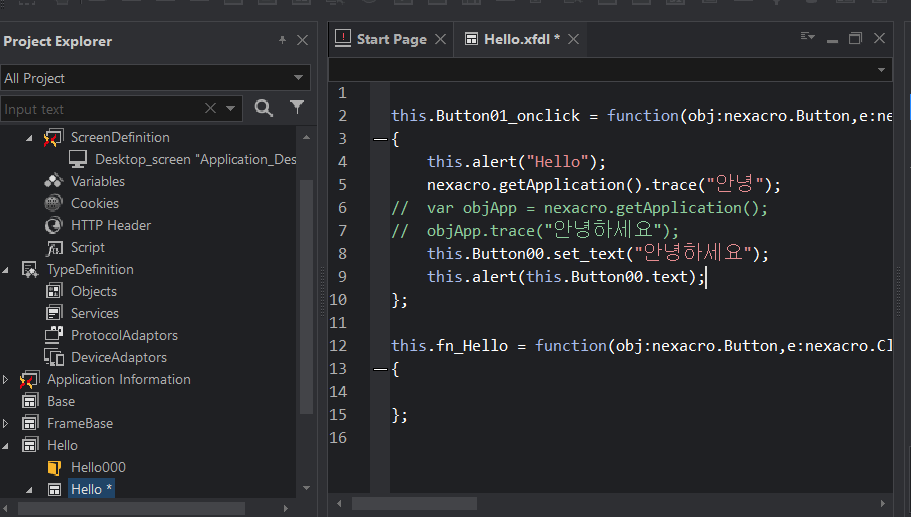Open HTTP Header tree item
Screen dimensions: 911x517
click(111, 225)
